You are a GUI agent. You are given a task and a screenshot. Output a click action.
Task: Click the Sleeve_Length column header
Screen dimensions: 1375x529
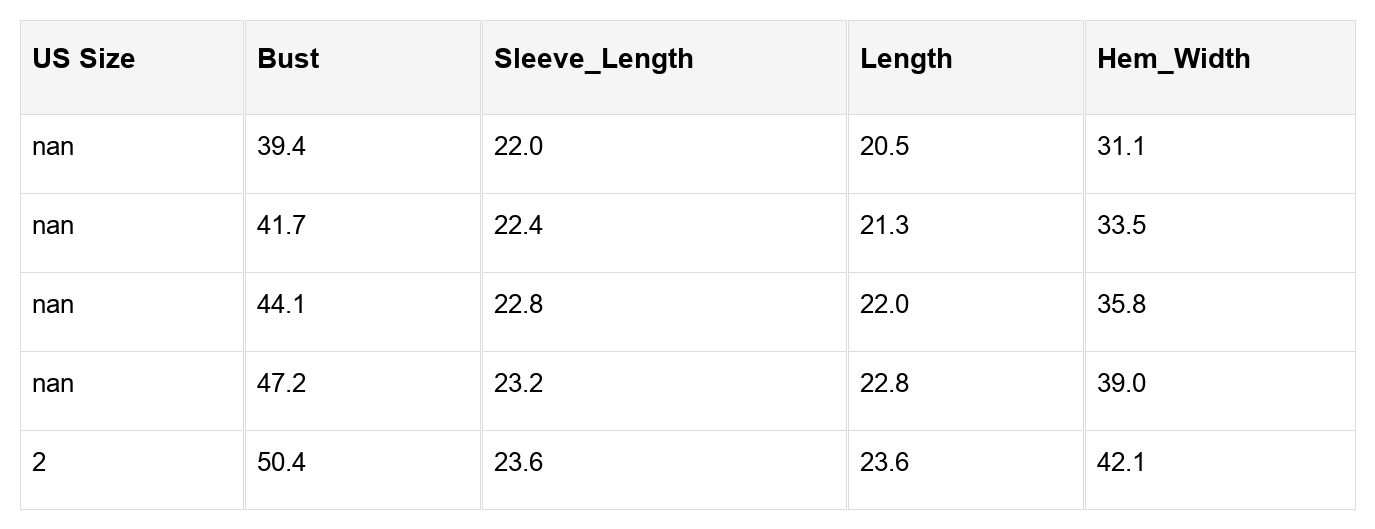coord(593,59)
